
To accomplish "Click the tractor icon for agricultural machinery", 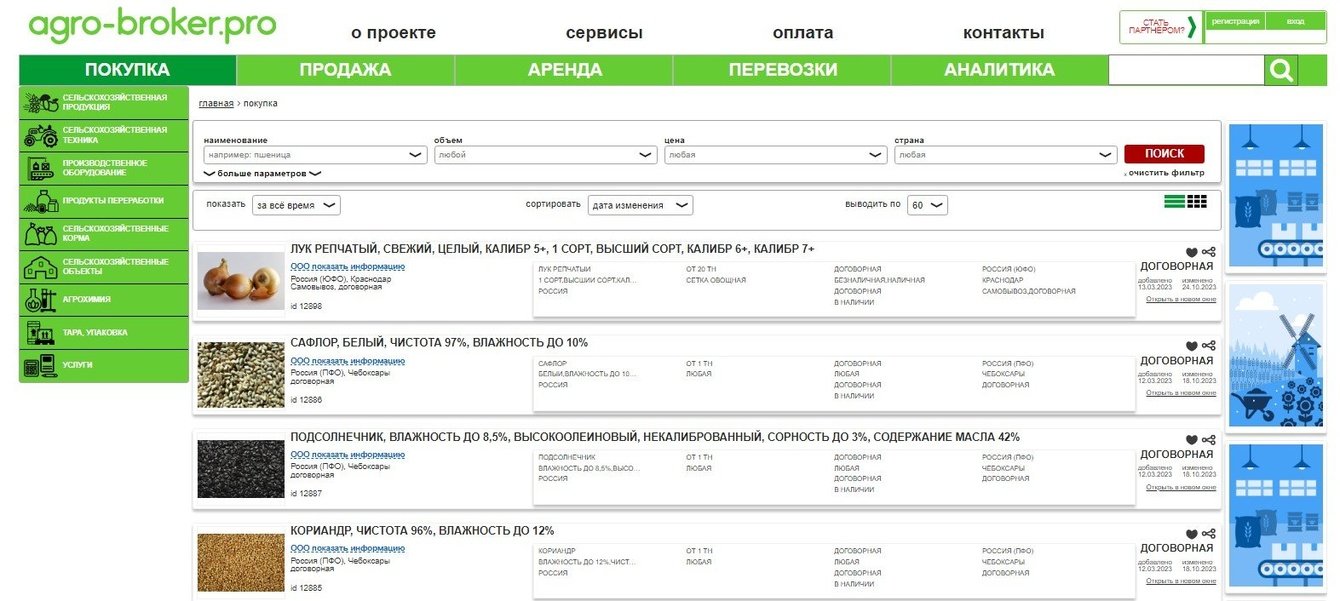I will (41, 135).
